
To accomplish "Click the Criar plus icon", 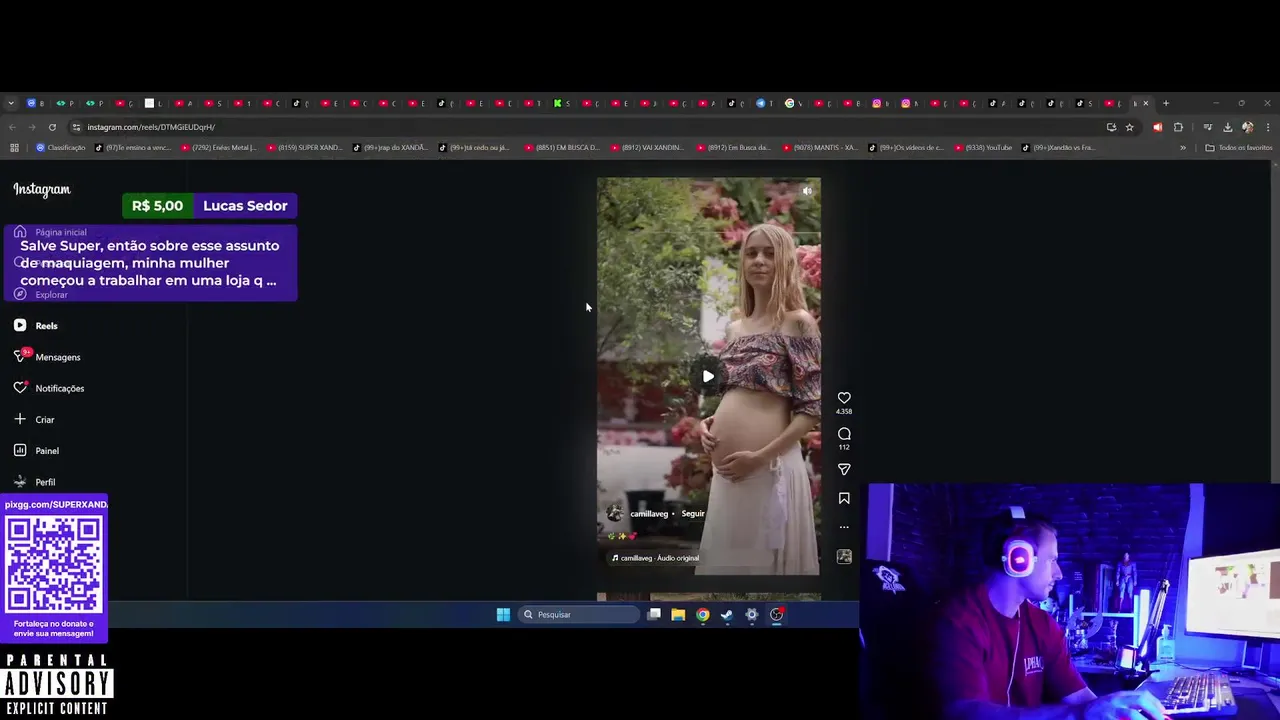I will point(20,419).
